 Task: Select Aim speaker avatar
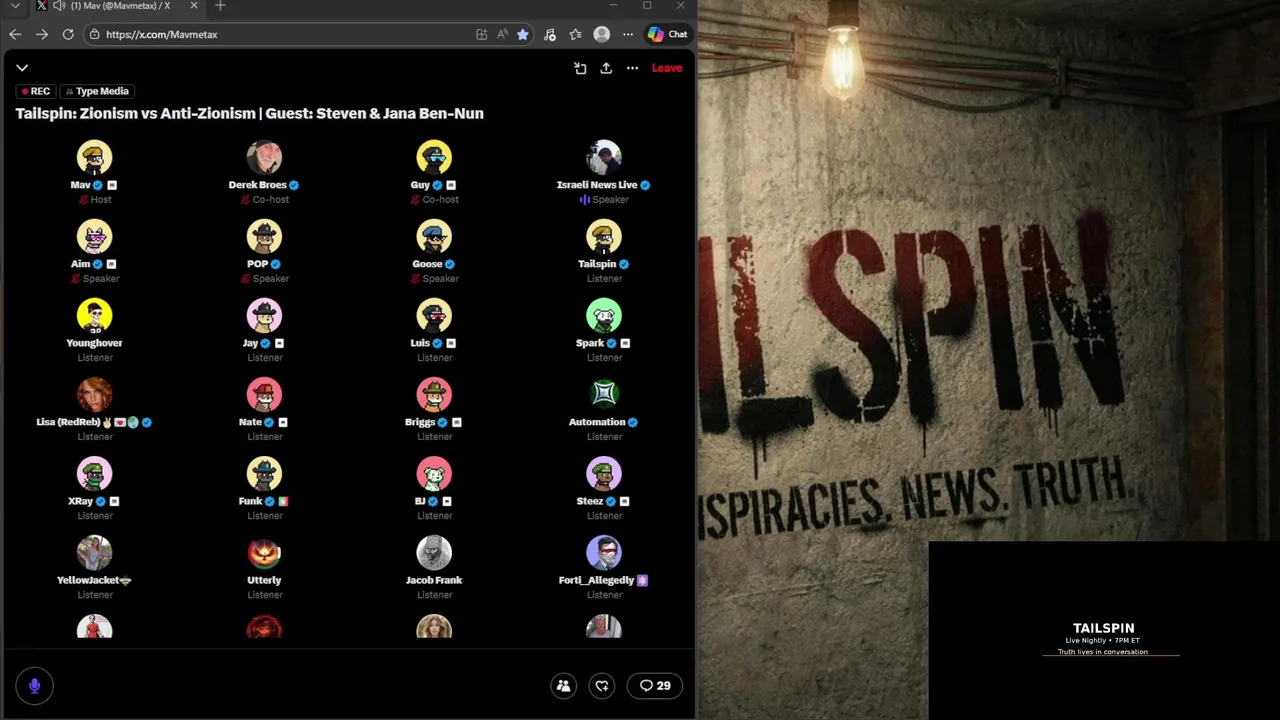[95, 237]
